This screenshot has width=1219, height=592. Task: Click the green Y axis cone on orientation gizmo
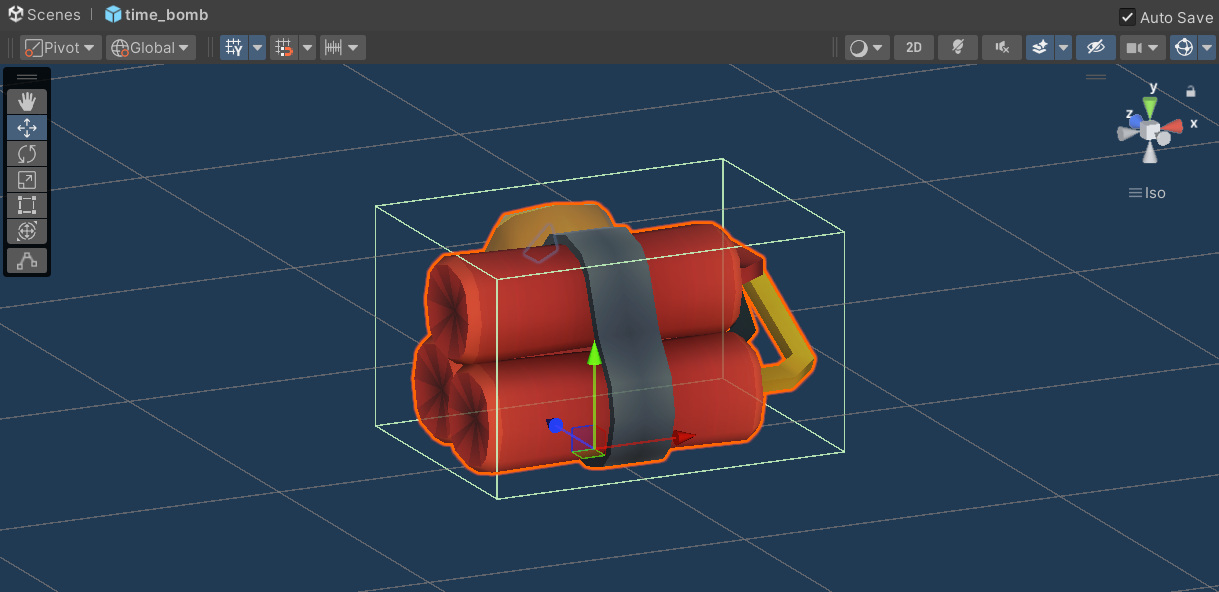pyautogui.click(x=1151, y=106)
